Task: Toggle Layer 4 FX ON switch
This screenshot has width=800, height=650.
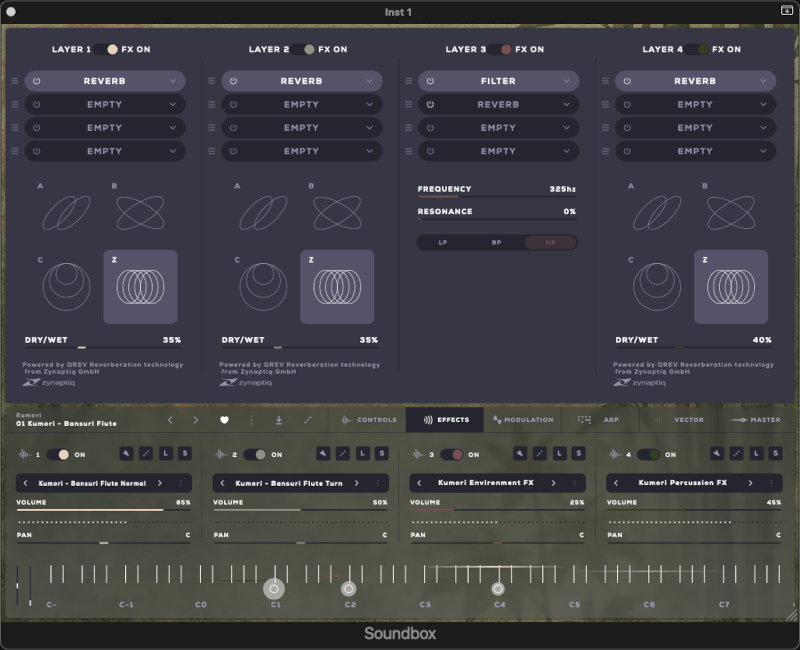Action: [697, 49]
